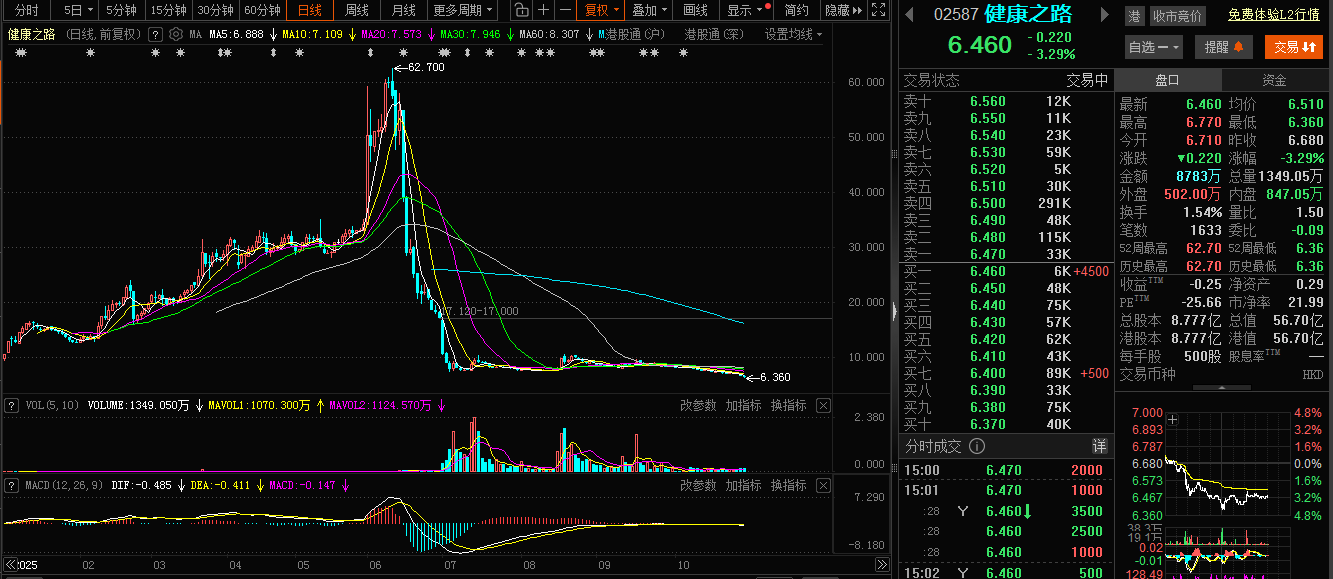Expand small chart plus icon in mini panel
Viewport: 1333px width, 579px height.
[1173, 420]
